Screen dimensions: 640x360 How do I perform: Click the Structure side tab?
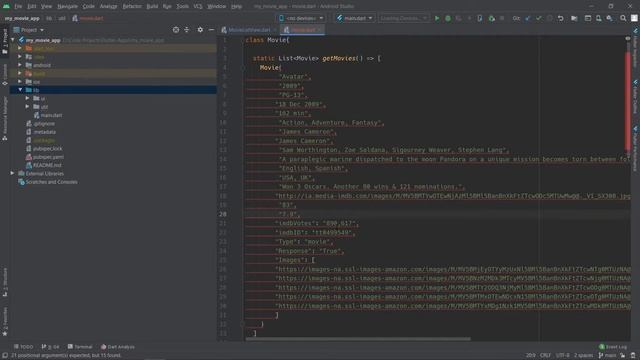coord(5,282)
